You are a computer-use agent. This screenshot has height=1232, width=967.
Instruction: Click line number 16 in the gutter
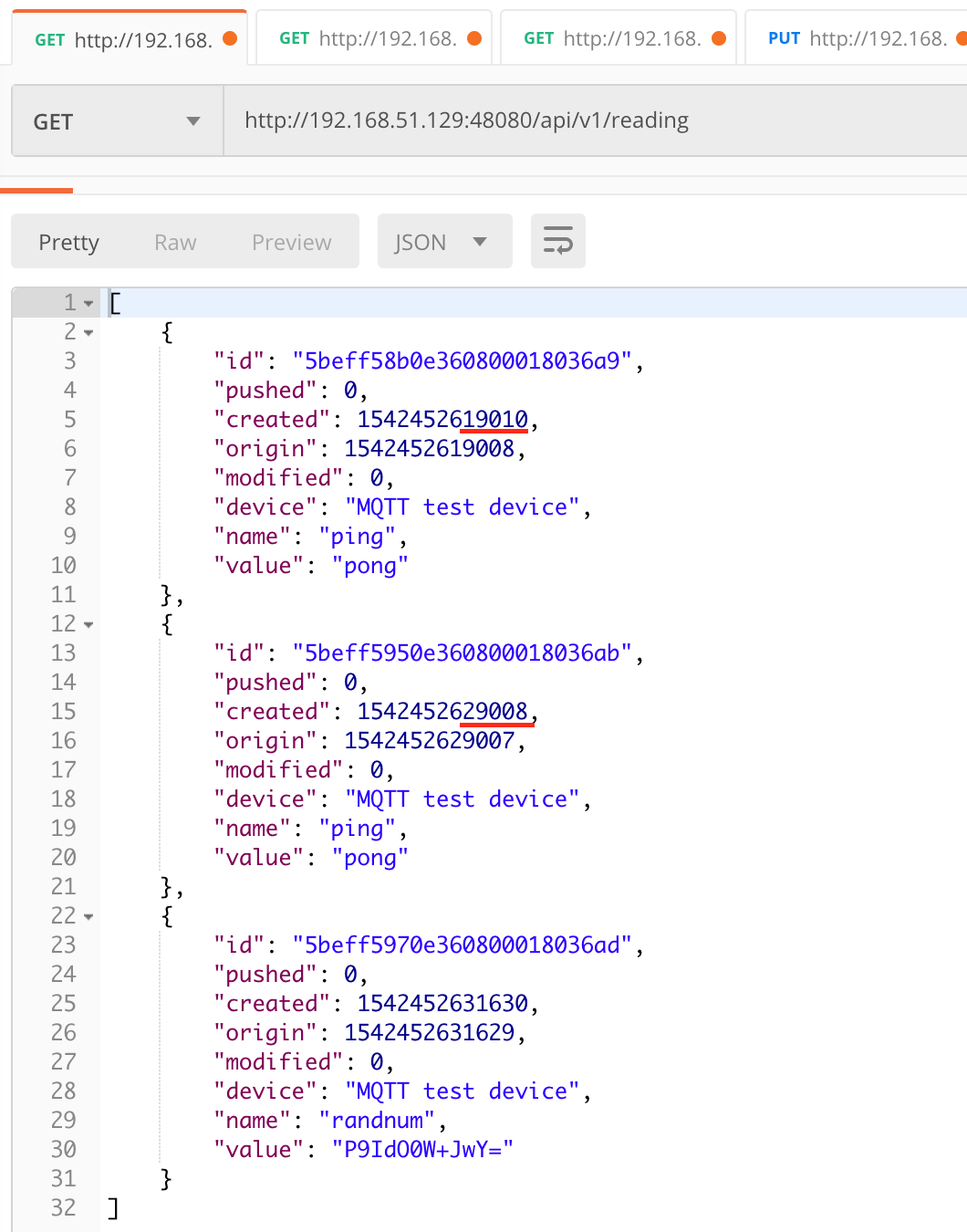pyautogui.click(x=63, y=740)
